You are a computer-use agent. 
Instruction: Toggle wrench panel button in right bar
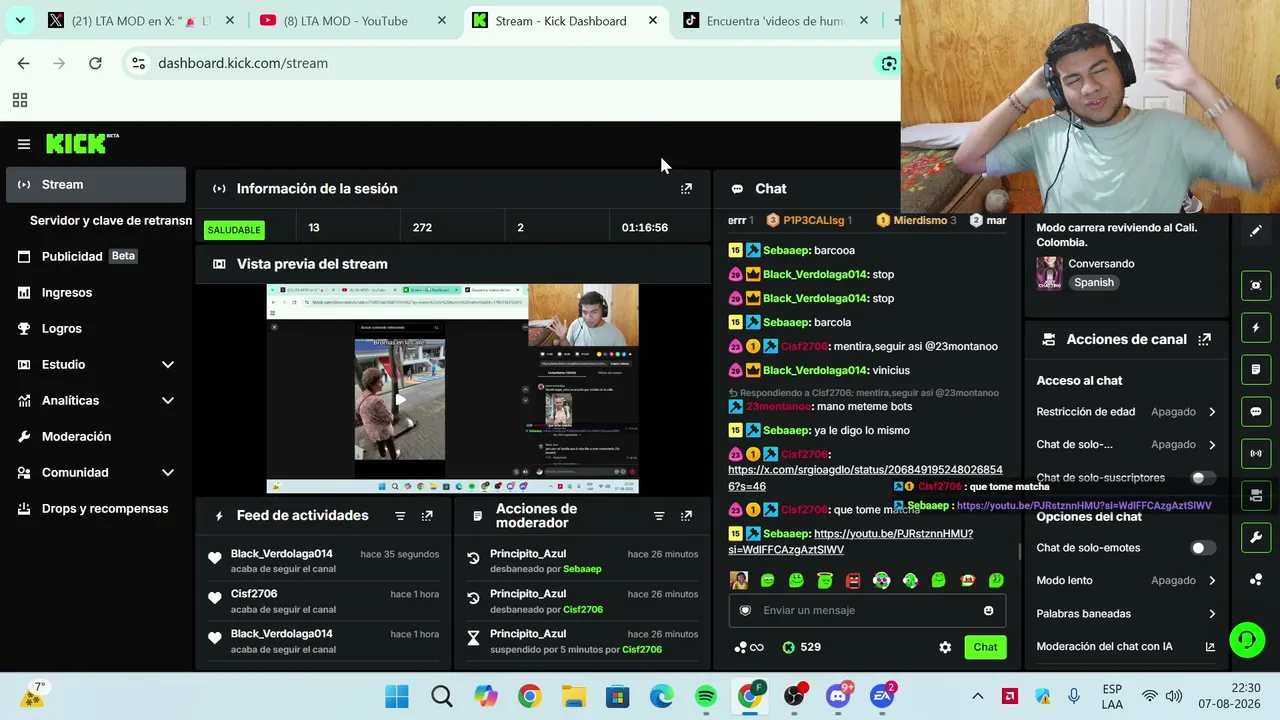pyautogui.click(x=1256, y=537)
